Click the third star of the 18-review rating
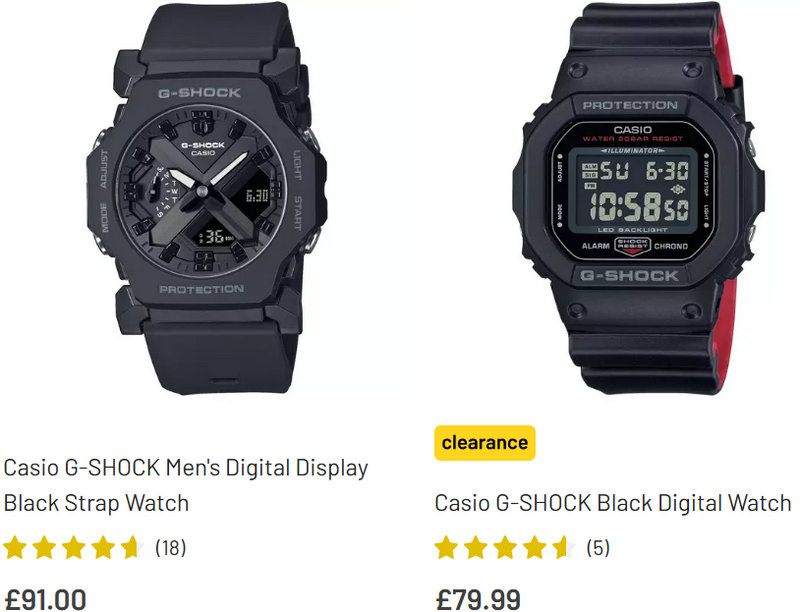 pos(74,548)
